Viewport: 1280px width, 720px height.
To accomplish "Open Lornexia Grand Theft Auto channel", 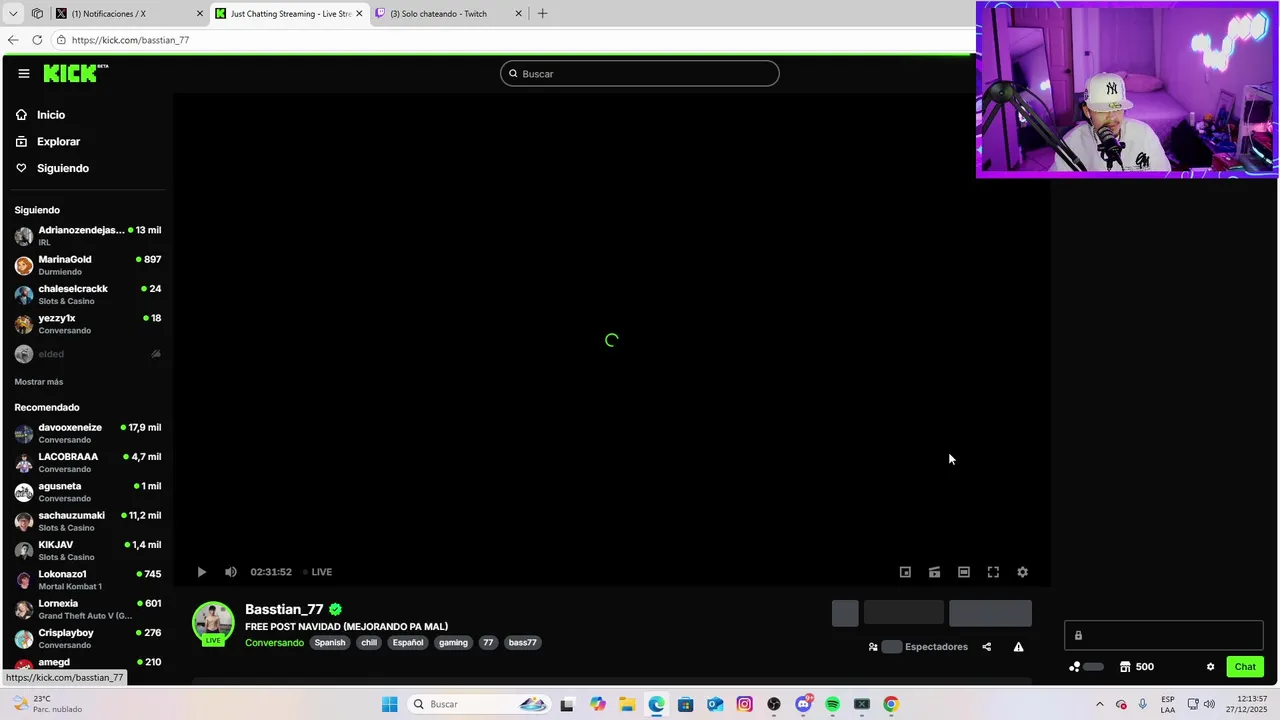I will (x=88, y=609).
